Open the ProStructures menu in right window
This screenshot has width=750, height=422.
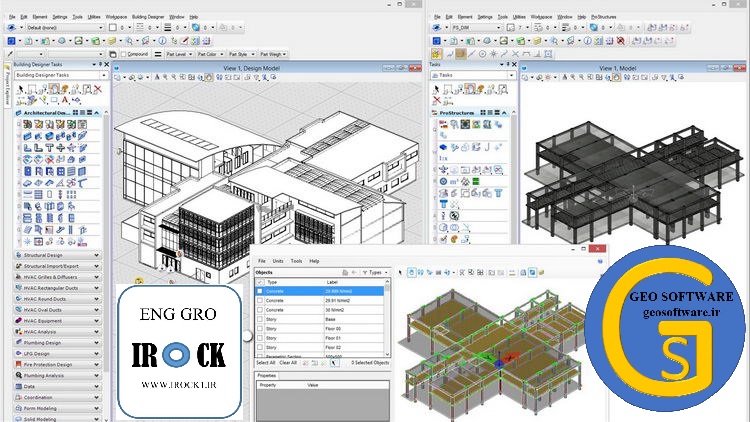604,17
